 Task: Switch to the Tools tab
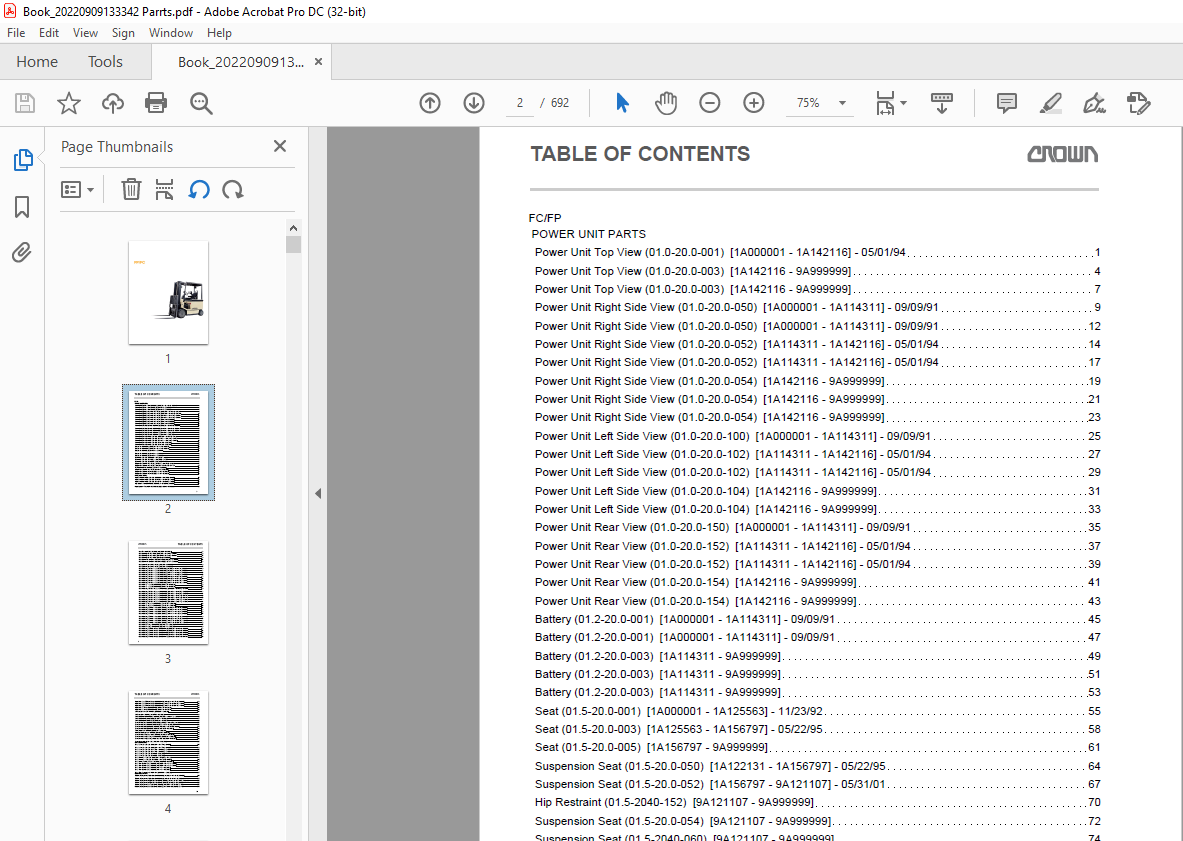(105, 62)
